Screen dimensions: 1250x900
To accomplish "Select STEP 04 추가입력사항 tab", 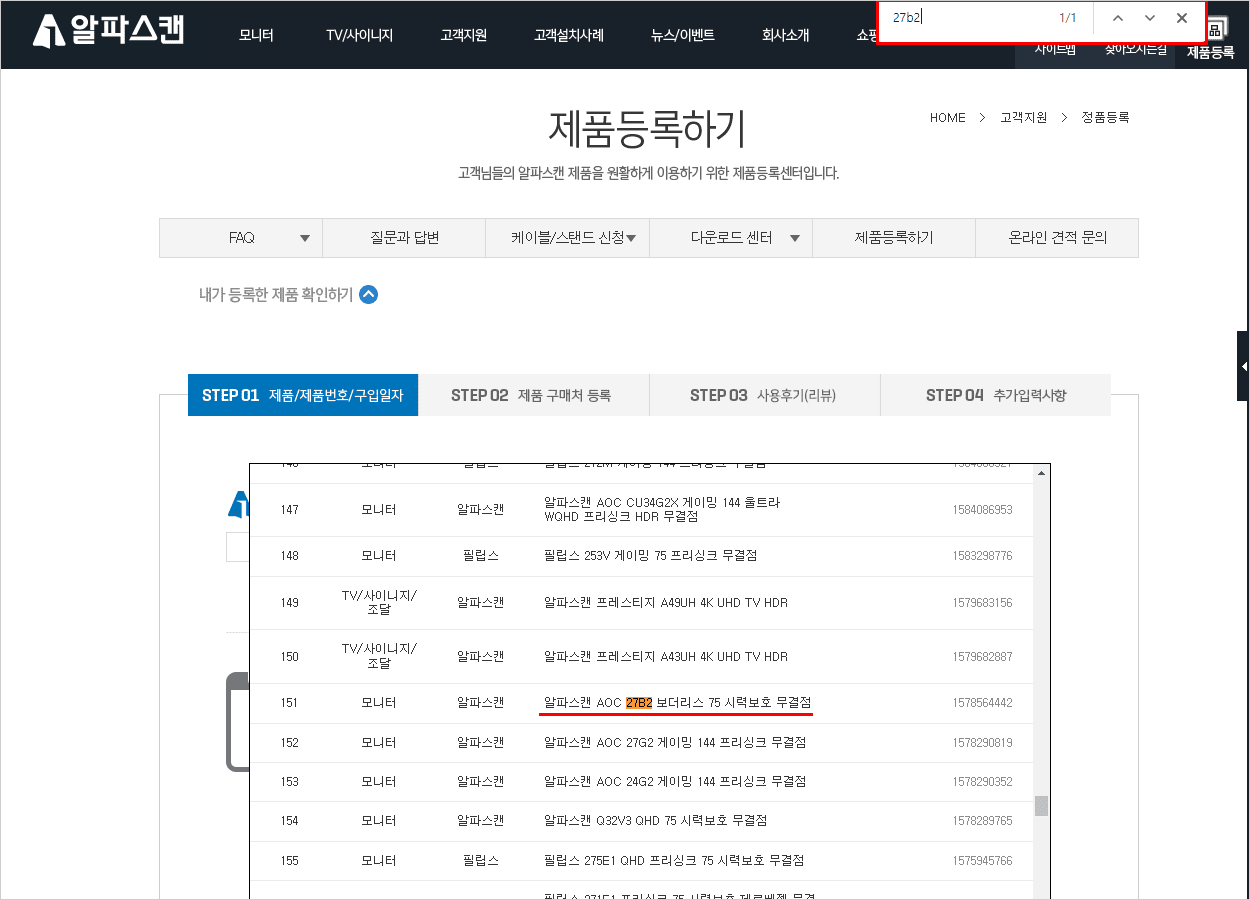I will click(996, 395).
